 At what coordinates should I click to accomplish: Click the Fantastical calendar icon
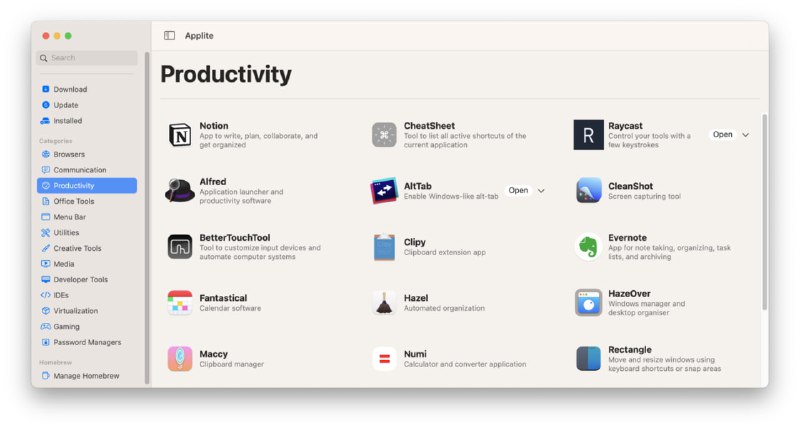[180, 303]
